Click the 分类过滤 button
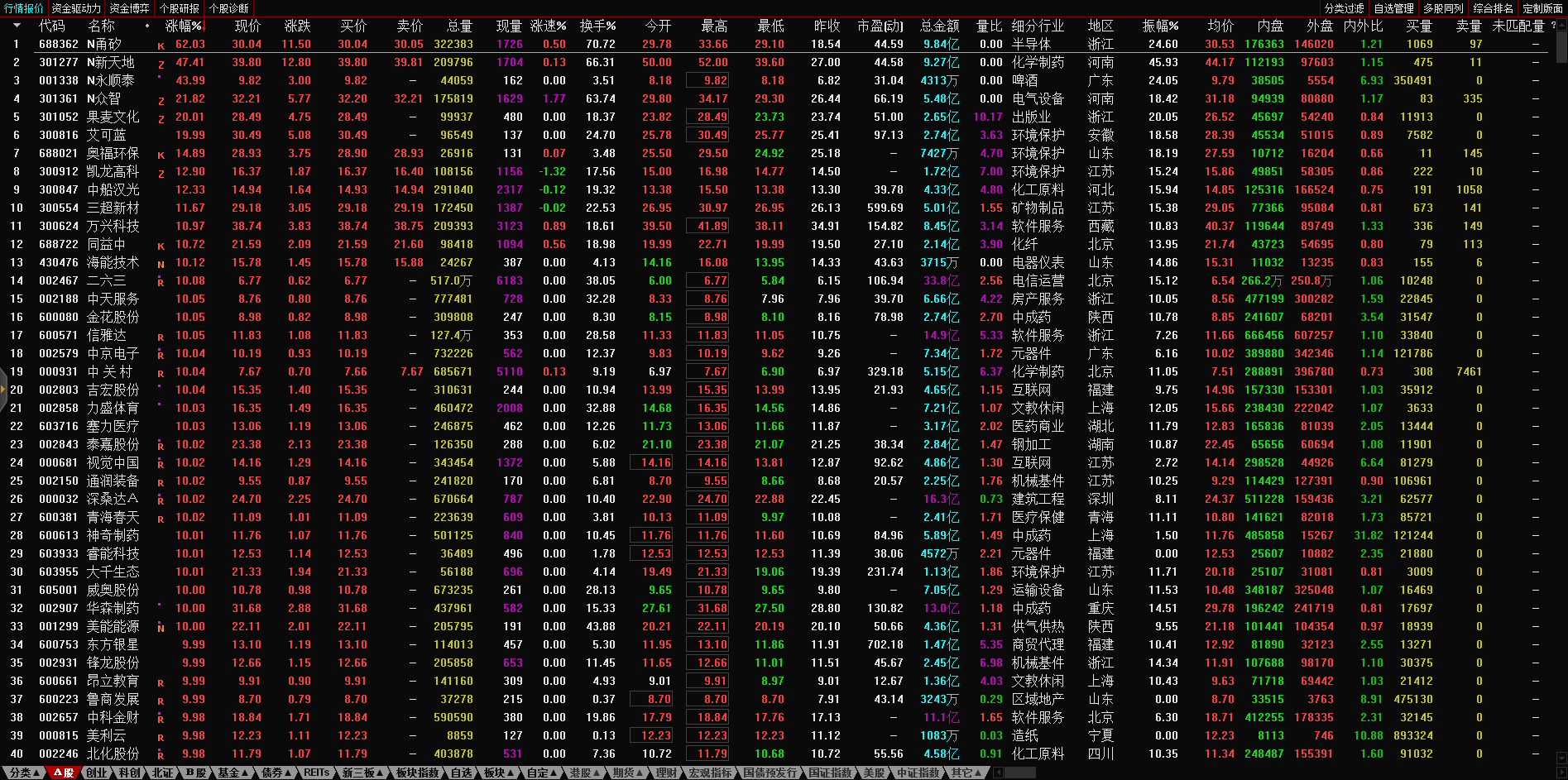 click(x=1344, y=8)
